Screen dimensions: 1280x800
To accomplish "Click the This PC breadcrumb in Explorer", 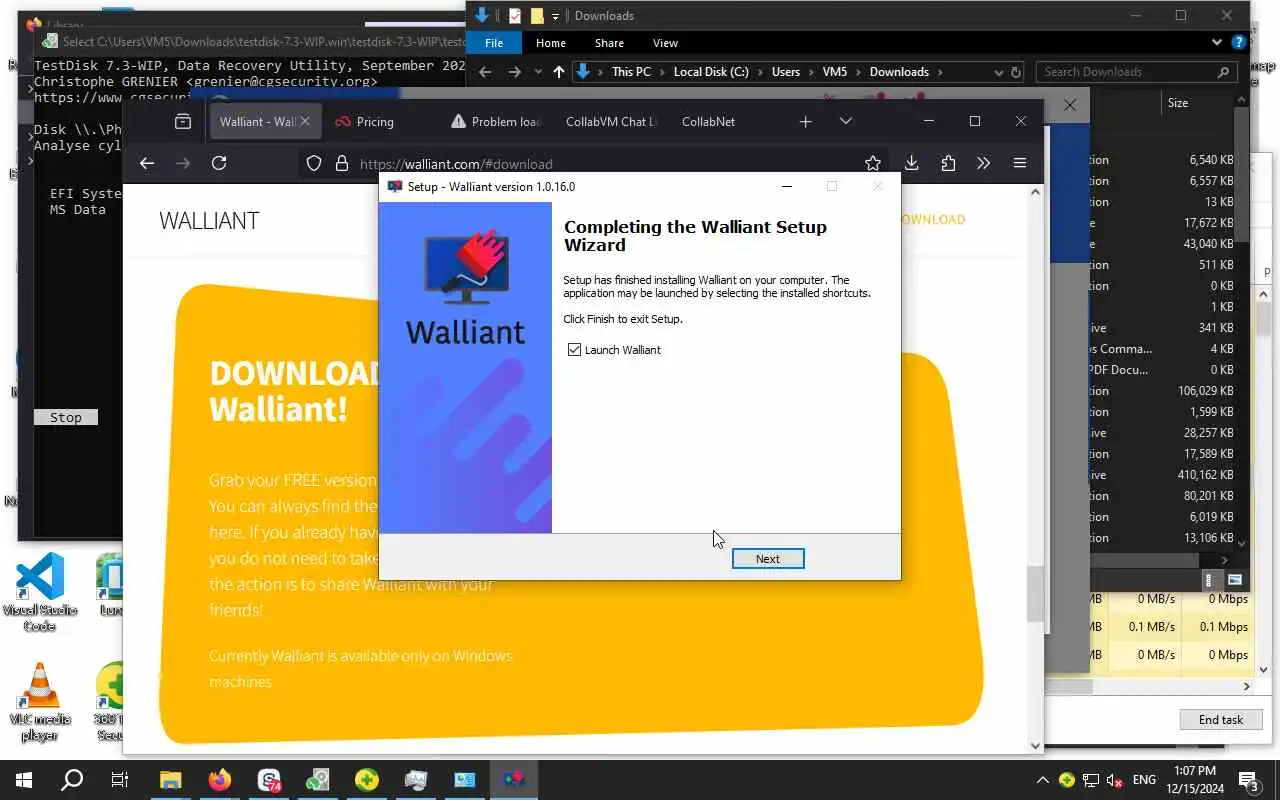I will [x=631, y=72].
